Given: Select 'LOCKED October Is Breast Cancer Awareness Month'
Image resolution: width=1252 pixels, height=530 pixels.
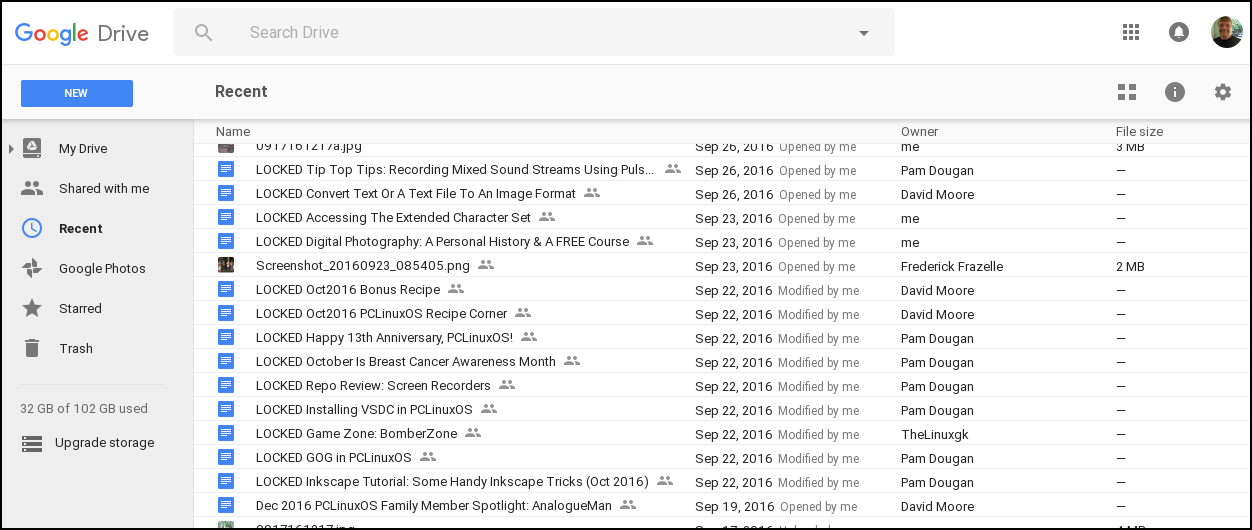Looking at the screenshot, I should 406,362.
